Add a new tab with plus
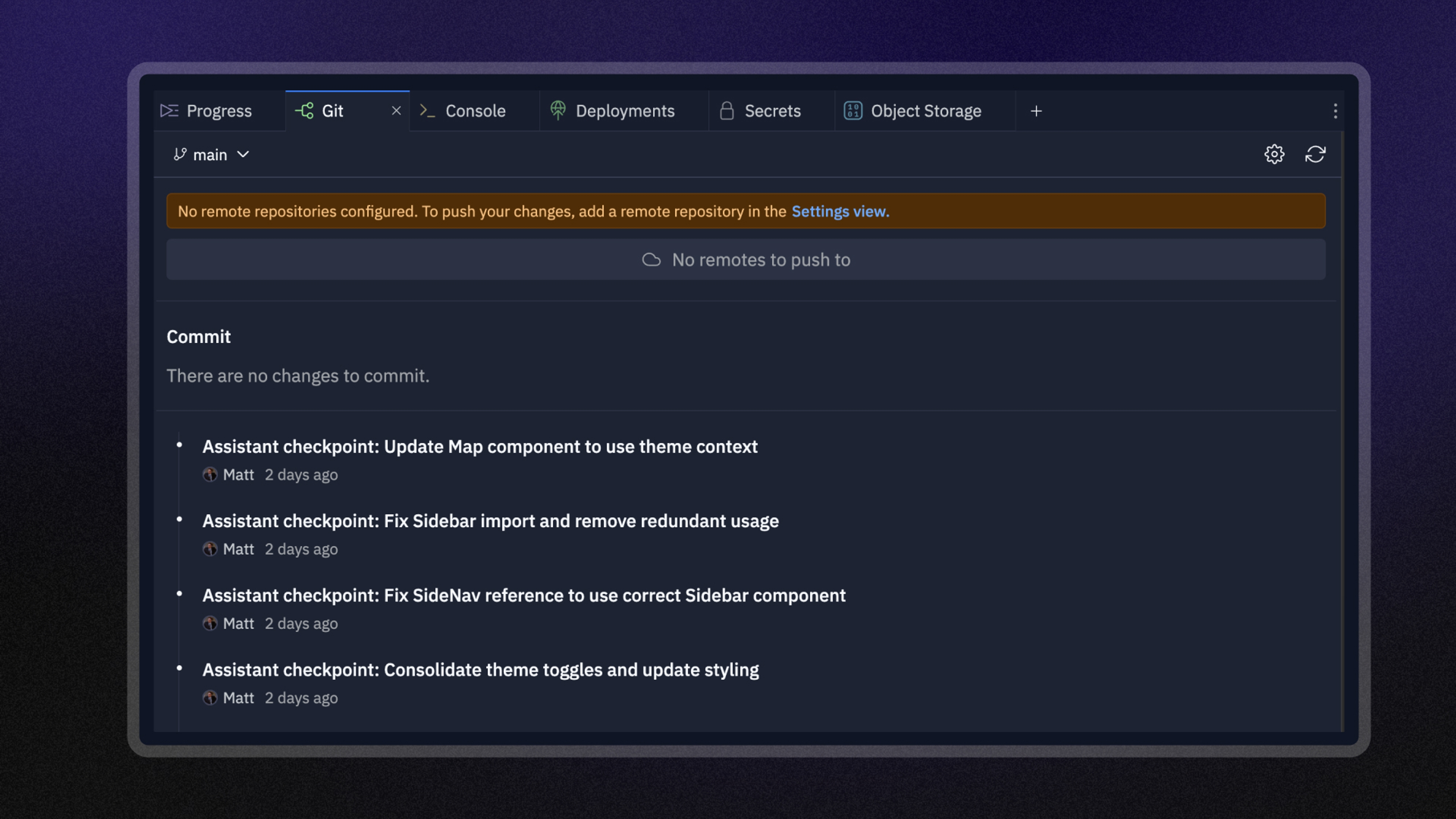 coord(1036,111)
